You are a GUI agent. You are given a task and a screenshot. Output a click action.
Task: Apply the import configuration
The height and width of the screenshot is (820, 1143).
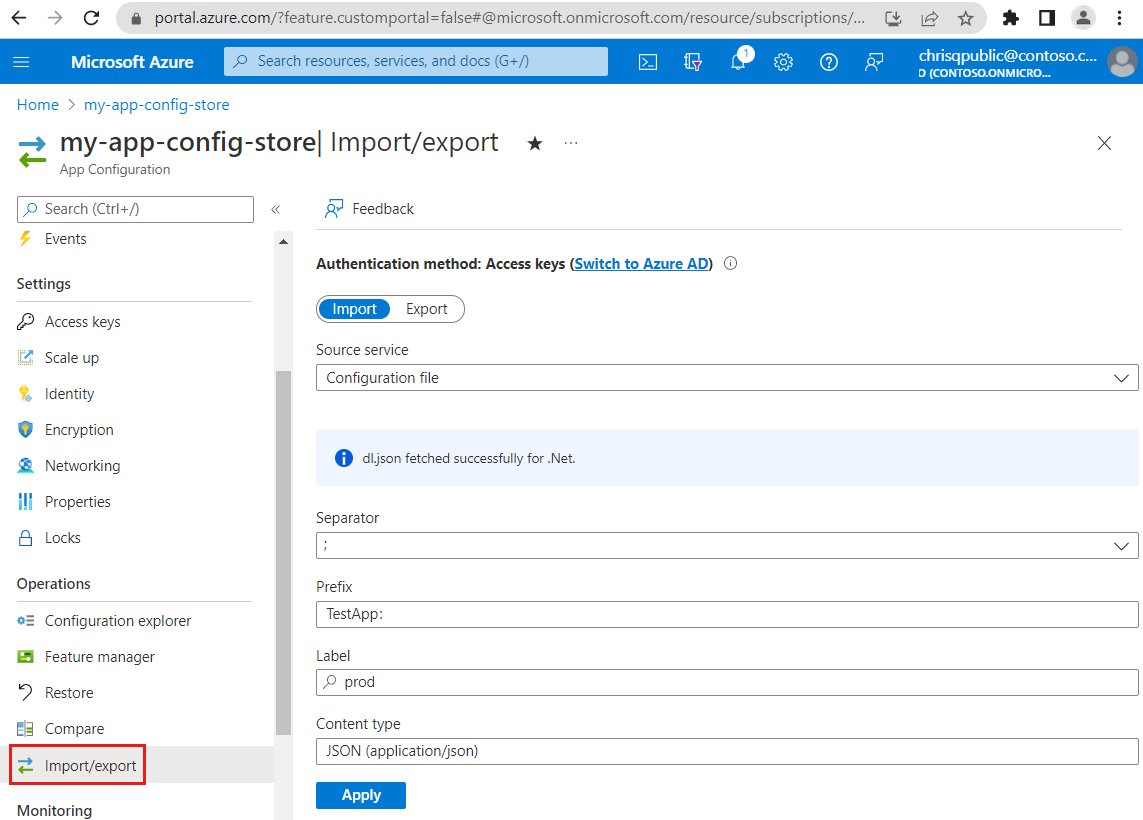(x=360, y=795)
